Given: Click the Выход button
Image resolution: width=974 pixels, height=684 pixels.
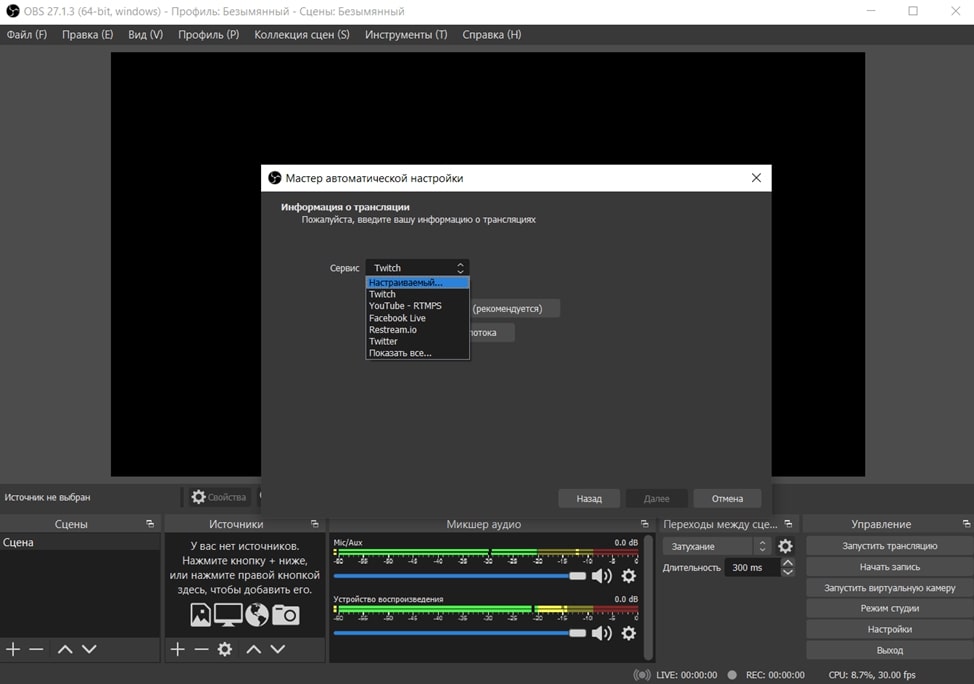Looking at the screenshot, I should (890, 650).
